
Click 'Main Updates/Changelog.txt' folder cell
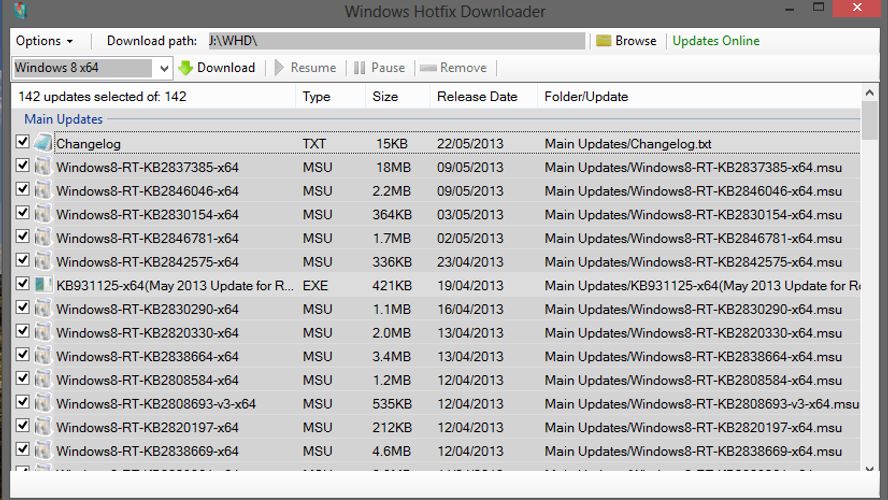[x=627, y=144]
